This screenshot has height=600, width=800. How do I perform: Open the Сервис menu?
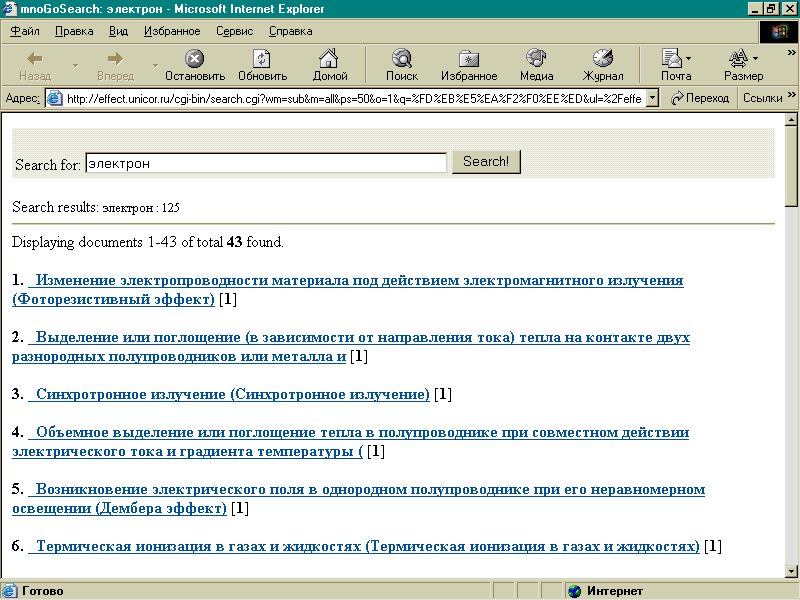234,31
